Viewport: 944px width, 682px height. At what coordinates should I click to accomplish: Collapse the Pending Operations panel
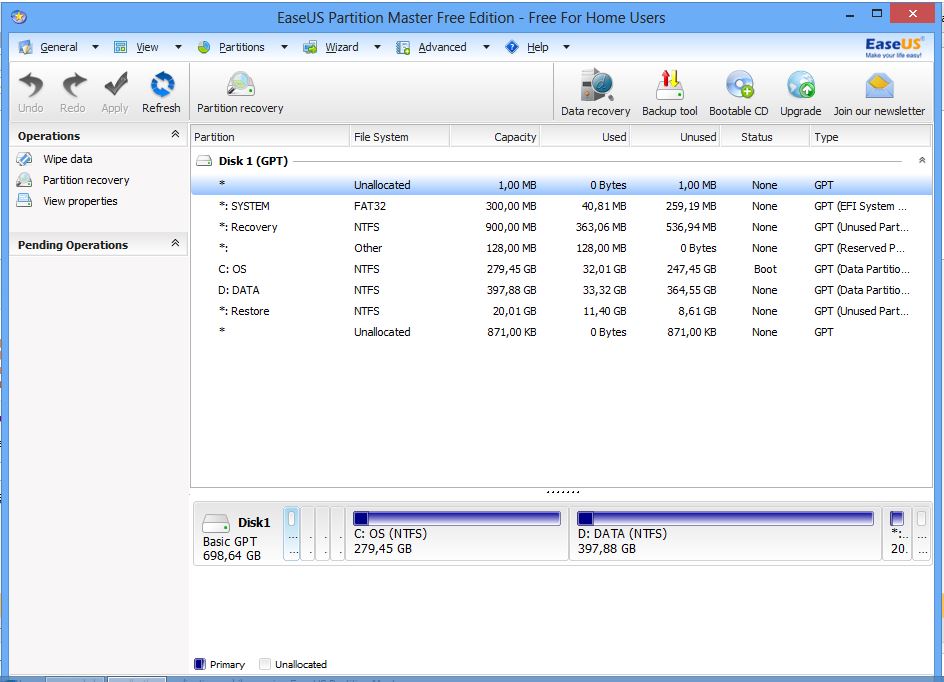pyautogui.click(x=175, y=243)
